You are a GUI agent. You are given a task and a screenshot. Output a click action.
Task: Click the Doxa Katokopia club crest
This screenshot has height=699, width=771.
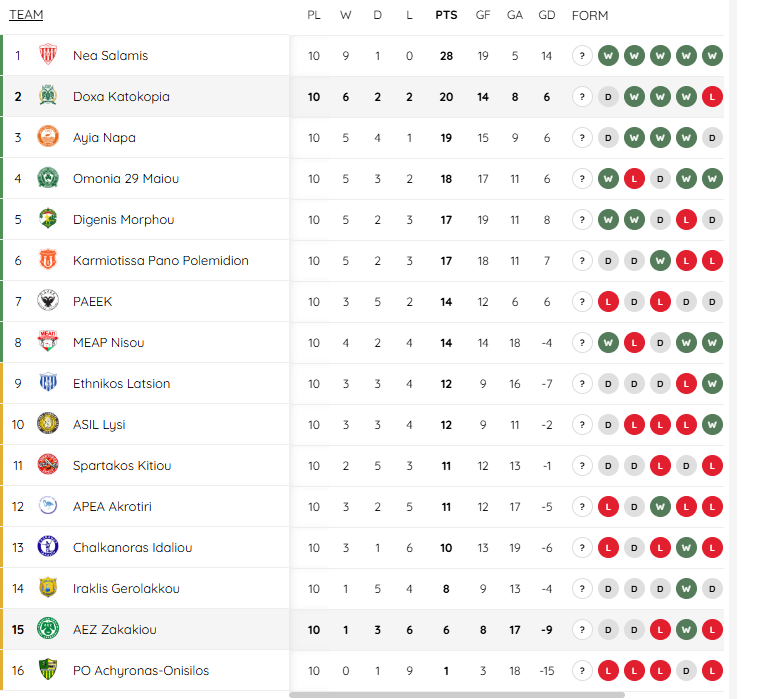48,97
